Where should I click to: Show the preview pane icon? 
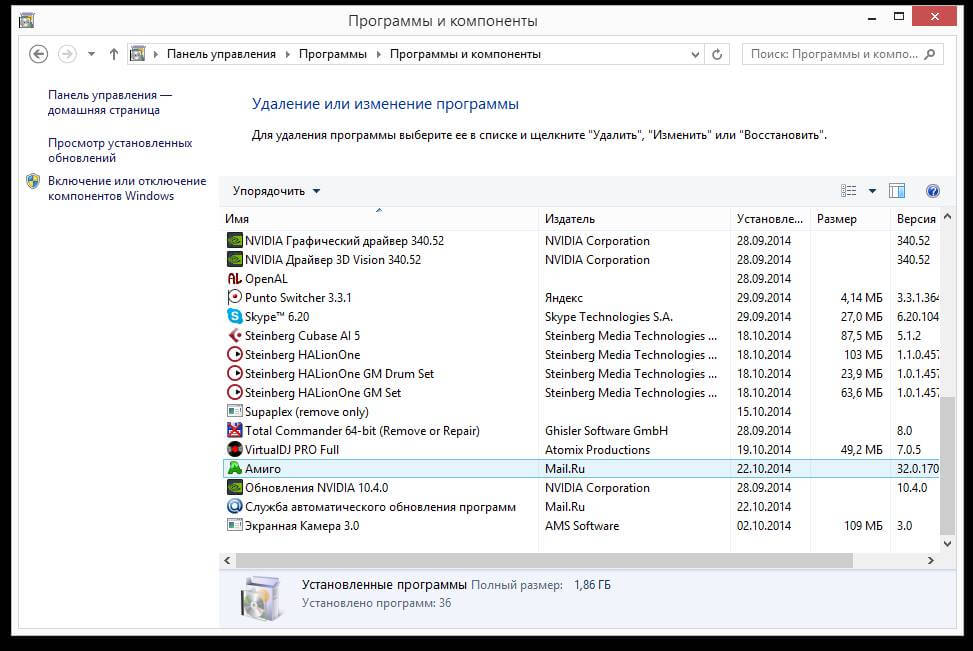897,191
